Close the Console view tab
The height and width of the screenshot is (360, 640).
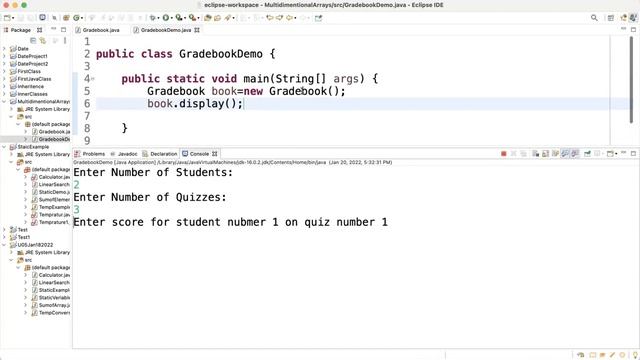[x=215, y=154]
